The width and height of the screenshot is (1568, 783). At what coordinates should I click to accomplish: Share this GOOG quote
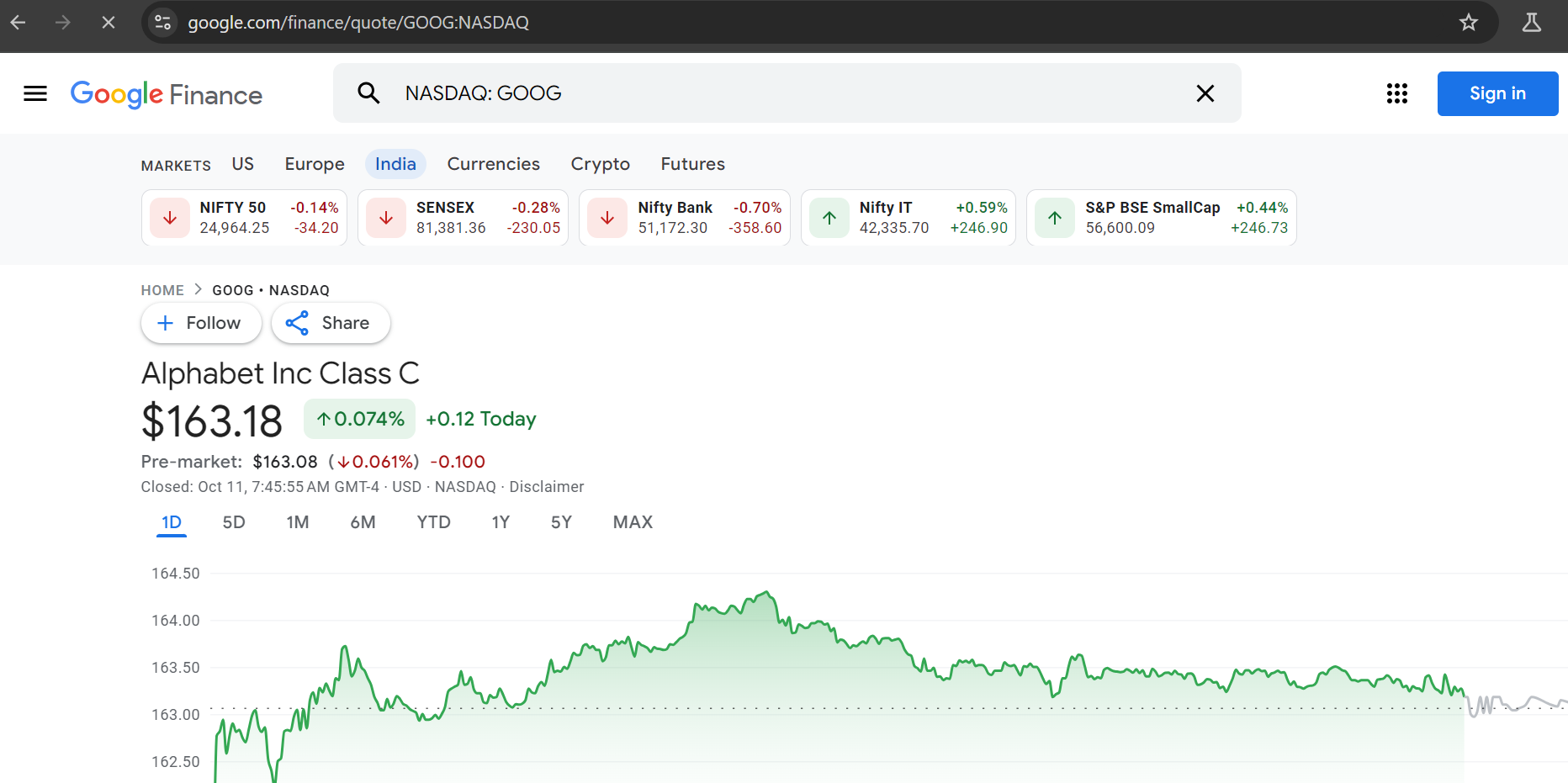[330, 323]
